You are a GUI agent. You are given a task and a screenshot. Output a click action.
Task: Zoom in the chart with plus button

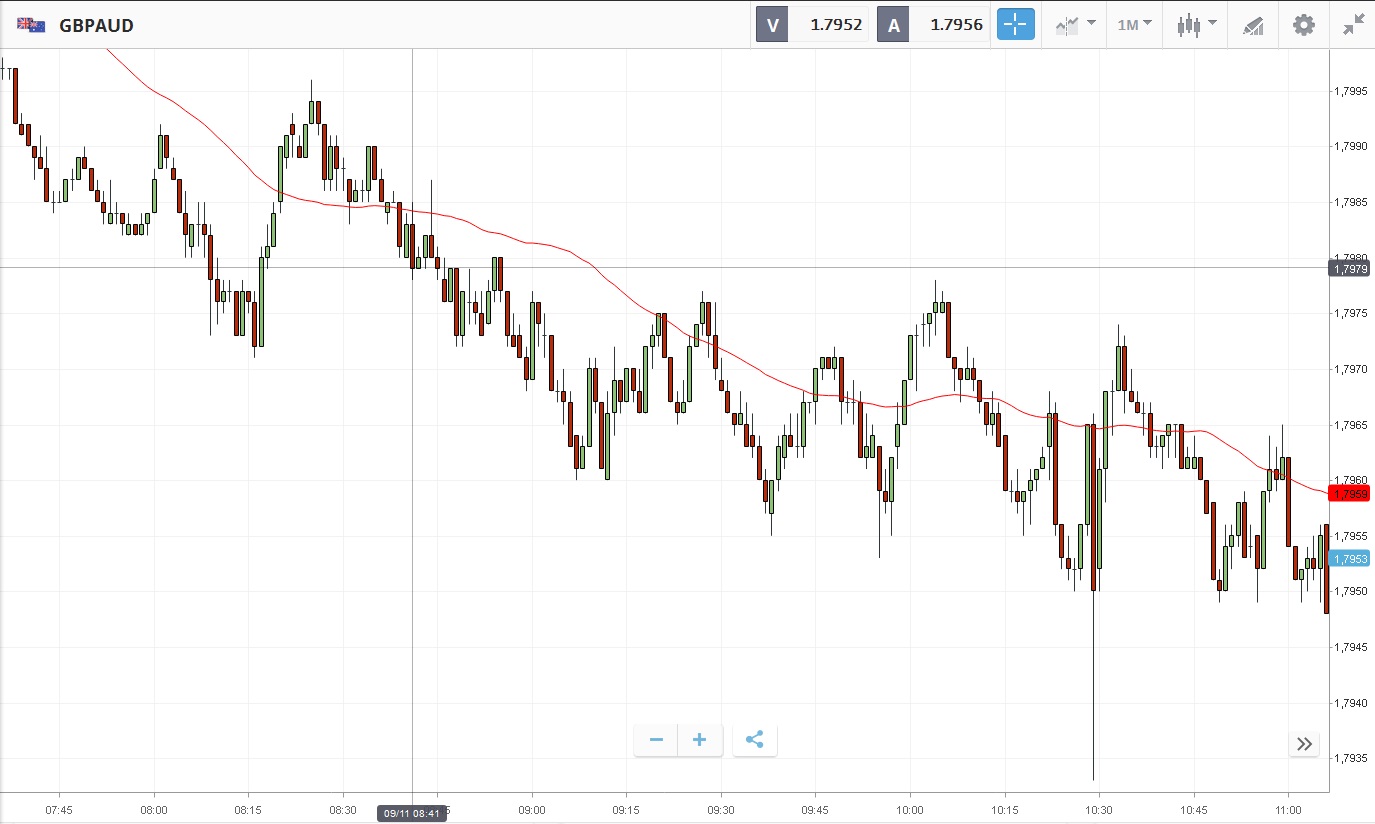click(700, 740)
